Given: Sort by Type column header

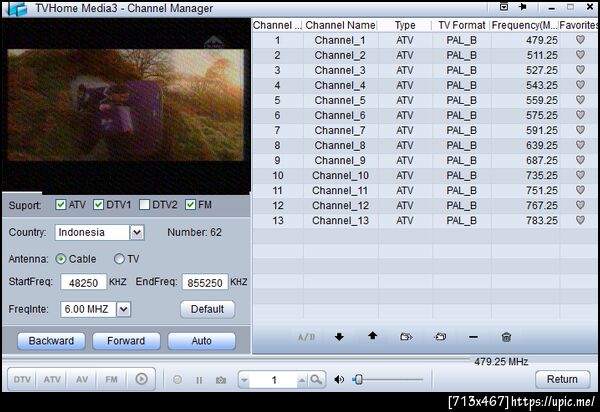Looking at the screenshot, I should tap(405, 25).
